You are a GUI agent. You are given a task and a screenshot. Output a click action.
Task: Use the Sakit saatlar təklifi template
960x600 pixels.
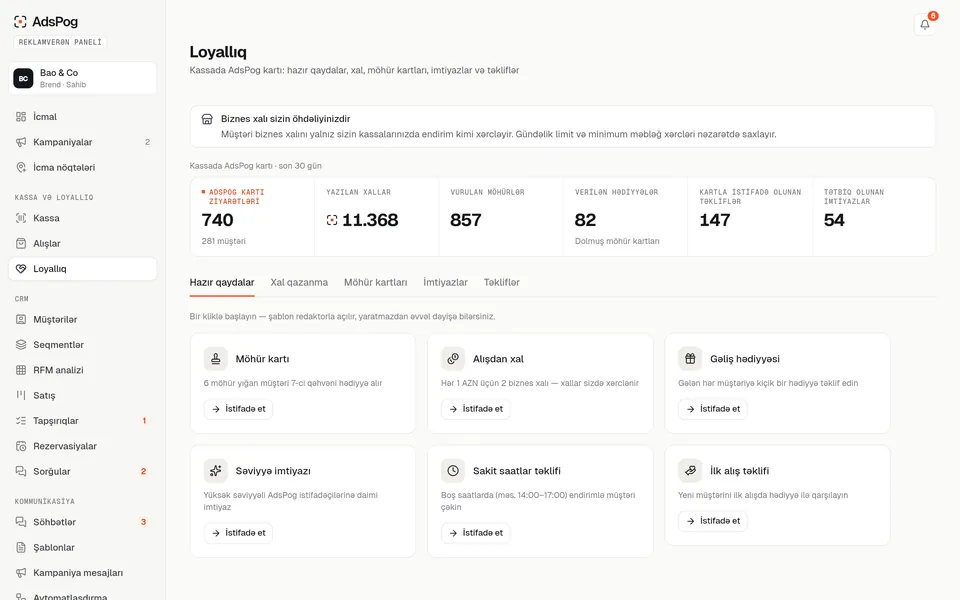476,533
